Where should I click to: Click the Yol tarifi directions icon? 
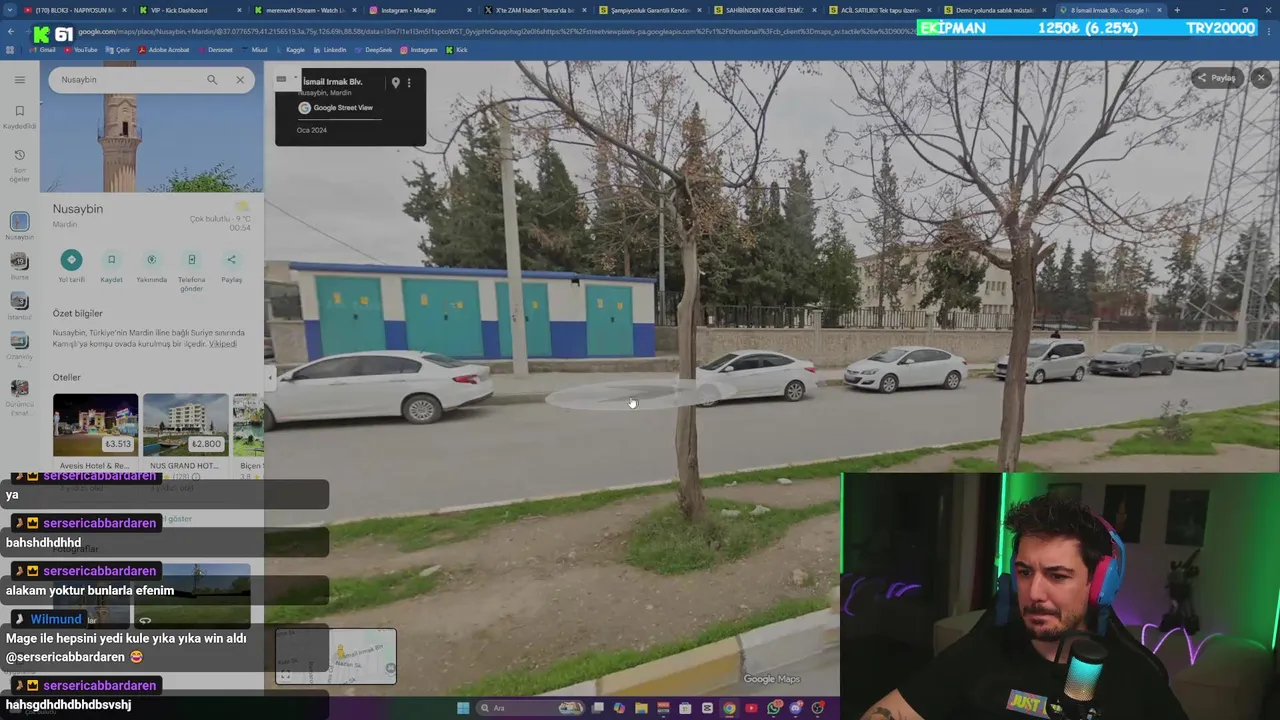coord(71,260)
